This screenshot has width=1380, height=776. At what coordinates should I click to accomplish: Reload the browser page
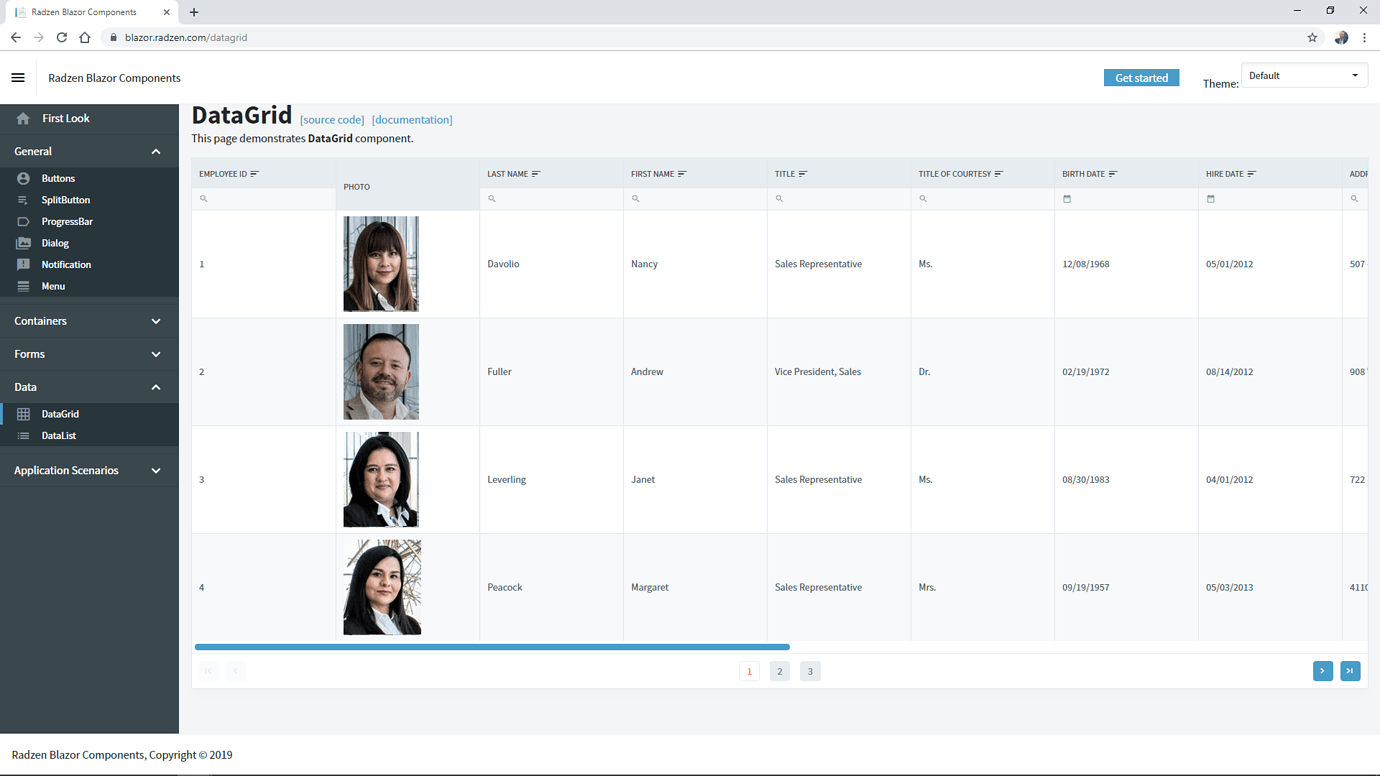click(x=61, y=37)
